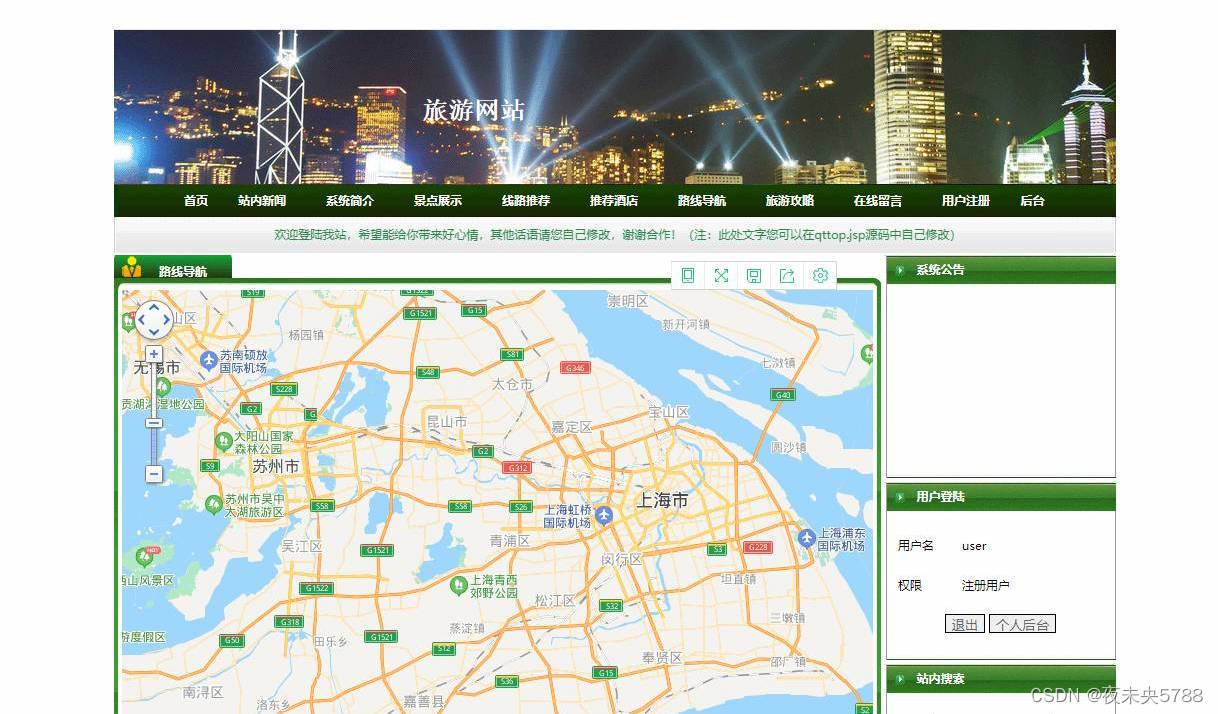This screenshot has height=714, width=1218.
Task: Share the map via the export arrow icon
Action: tap(787, 275)
